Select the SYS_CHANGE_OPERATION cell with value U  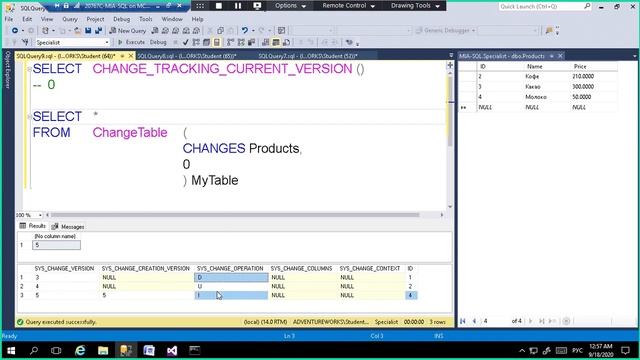(x=231, y=287)
